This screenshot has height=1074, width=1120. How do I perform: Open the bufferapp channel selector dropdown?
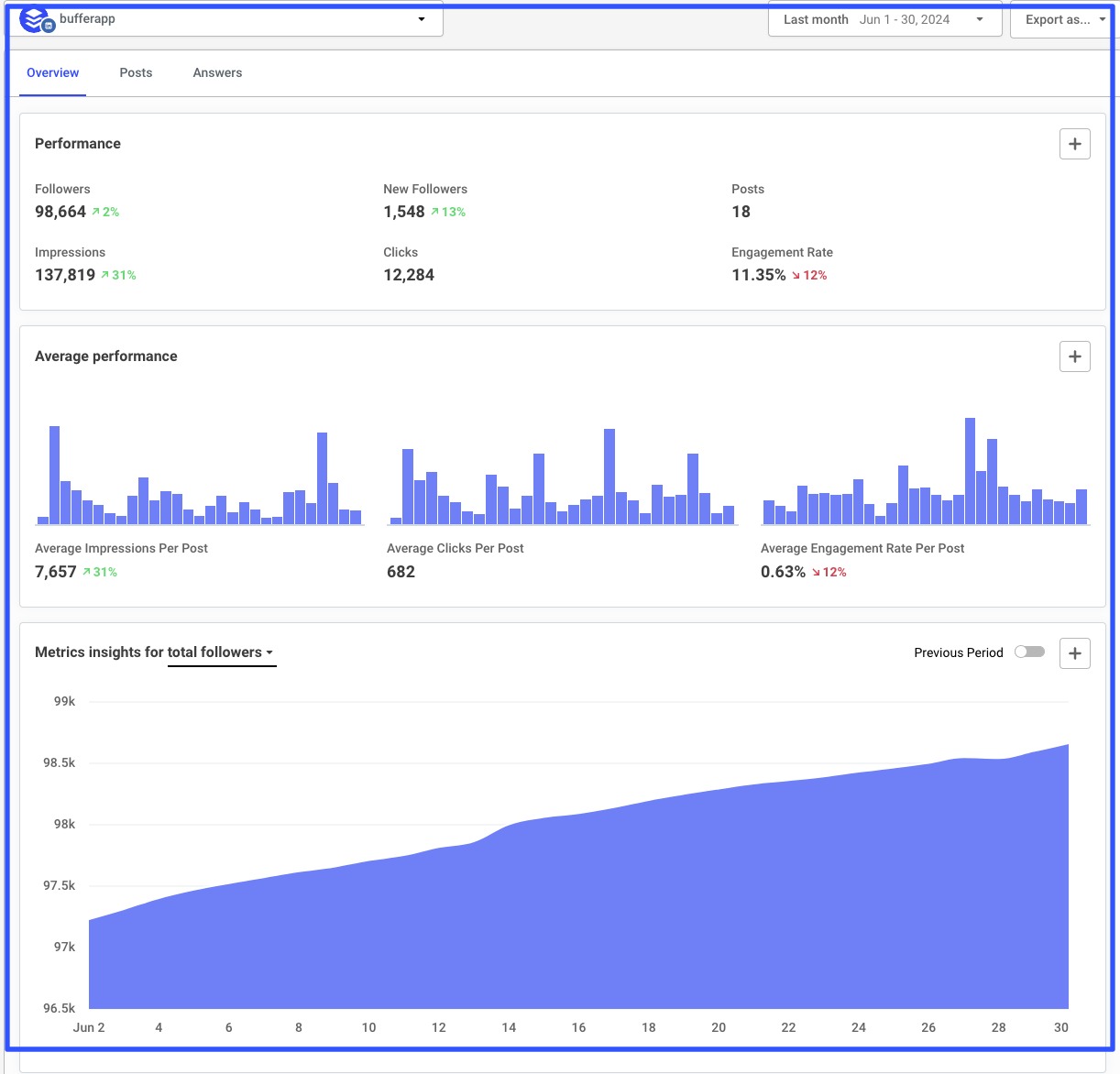[421, 18]
